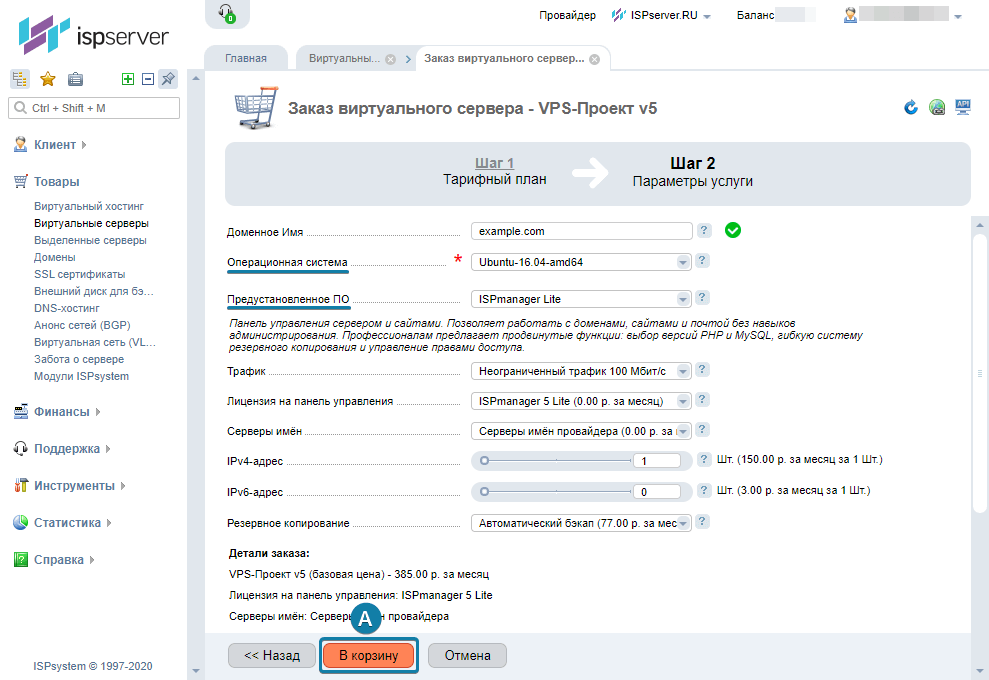Expand the Справка menu section
Image resolution: width=989 pixels, height=680 pixels.
(54, 560)
